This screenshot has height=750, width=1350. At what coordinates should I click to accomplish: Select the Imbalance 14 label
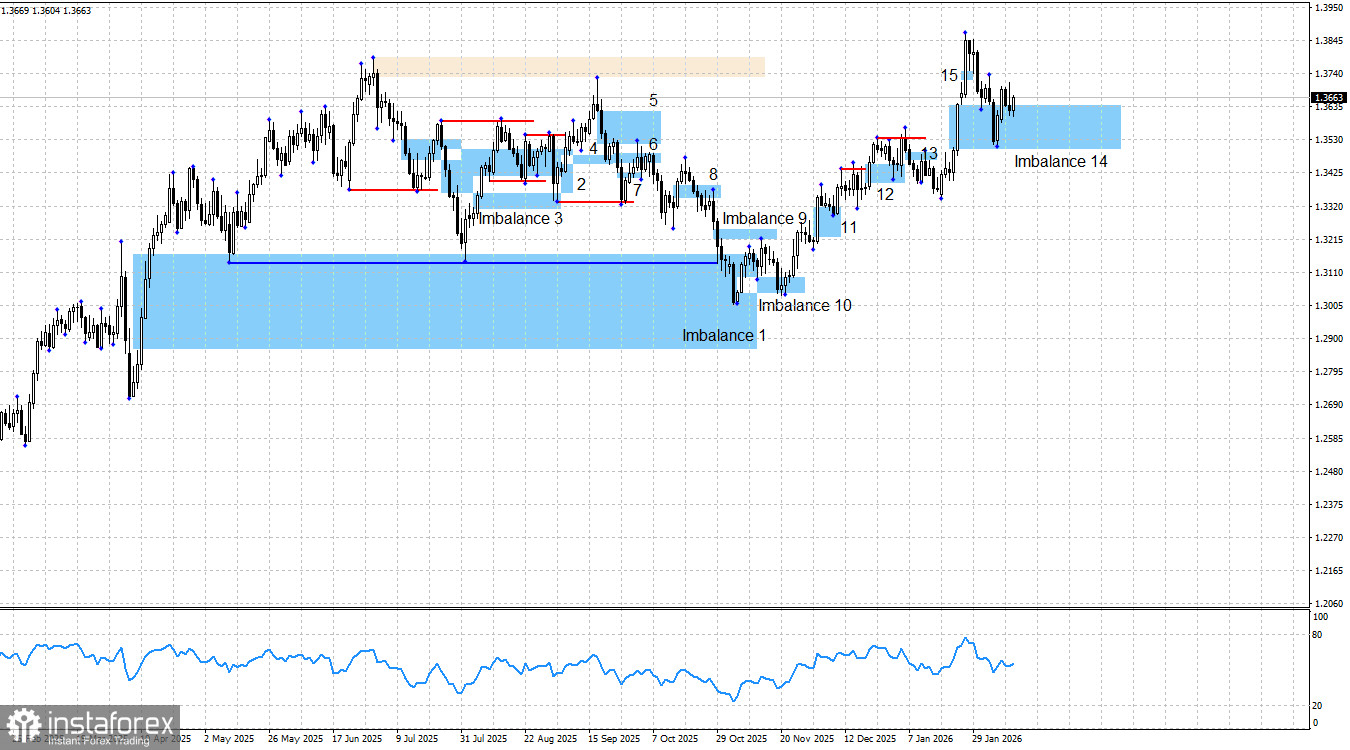click(x=1061, y=161)
